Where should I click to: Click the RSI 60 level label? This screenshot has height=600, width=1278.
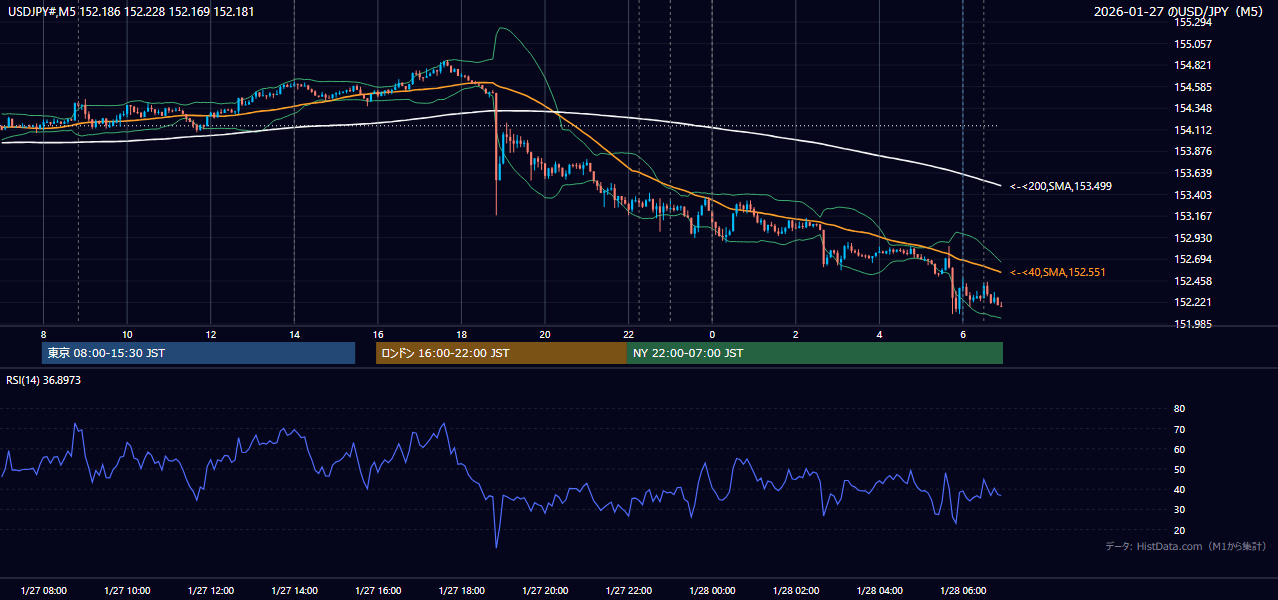click(x=1179, y=449)
